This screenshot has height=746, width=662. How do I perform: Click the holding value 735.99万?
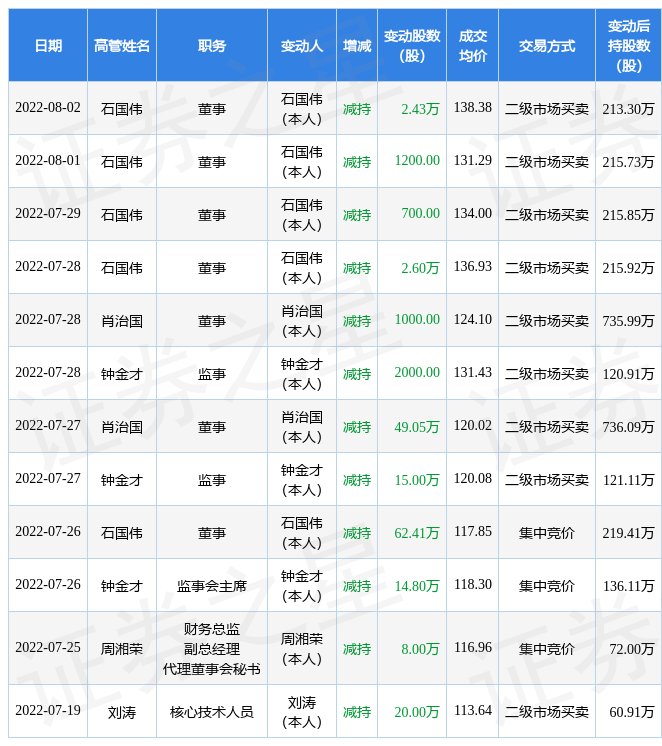[628, 321]
